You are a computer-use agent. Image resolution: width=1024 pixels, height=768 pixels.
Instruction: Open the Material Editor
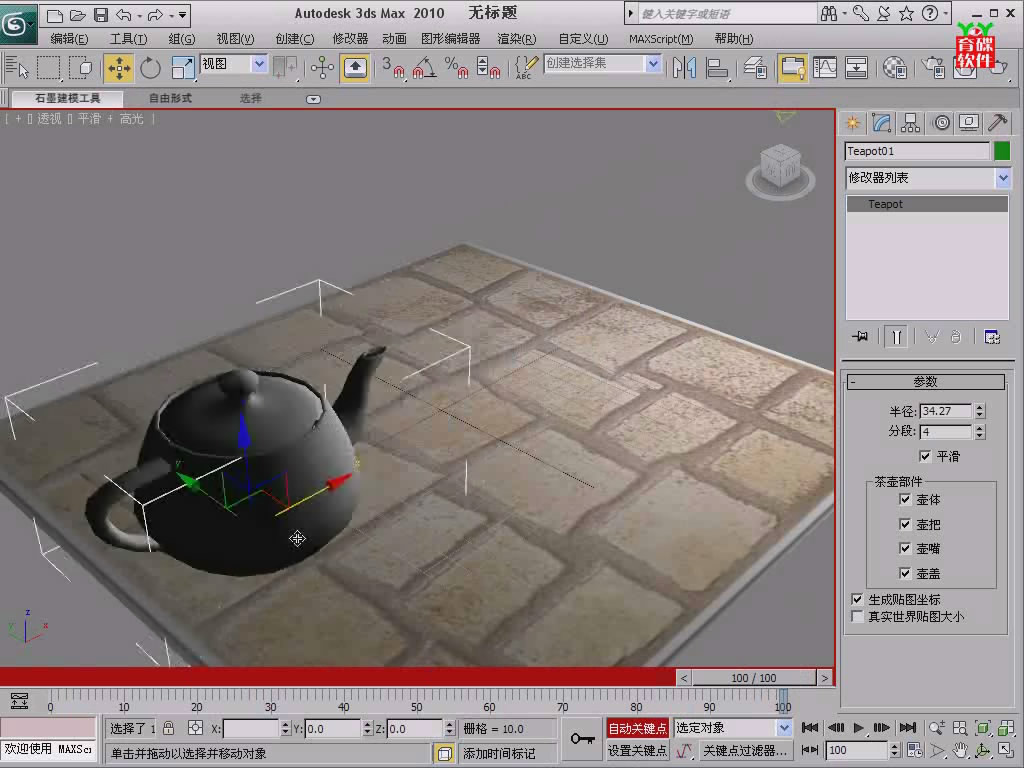click(894, 68)
